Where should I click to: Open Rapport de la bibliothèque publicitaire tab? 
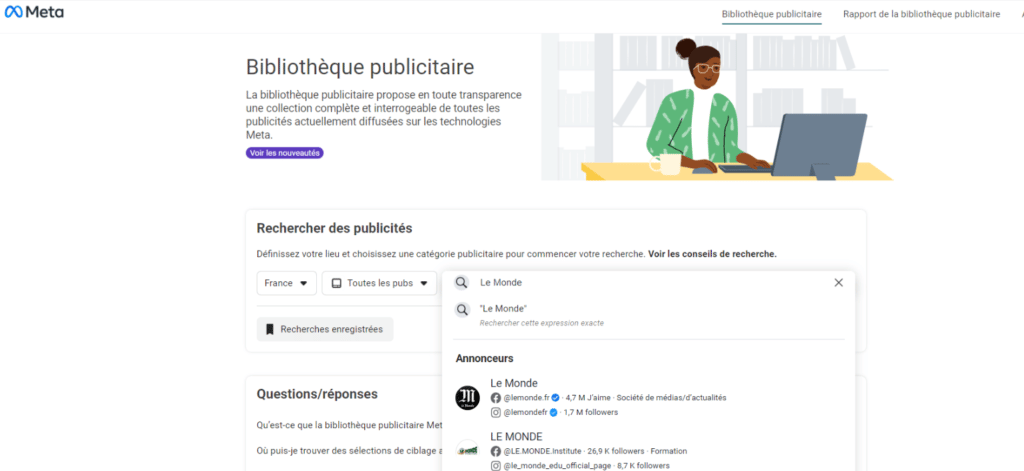click(x=921, y=14)
